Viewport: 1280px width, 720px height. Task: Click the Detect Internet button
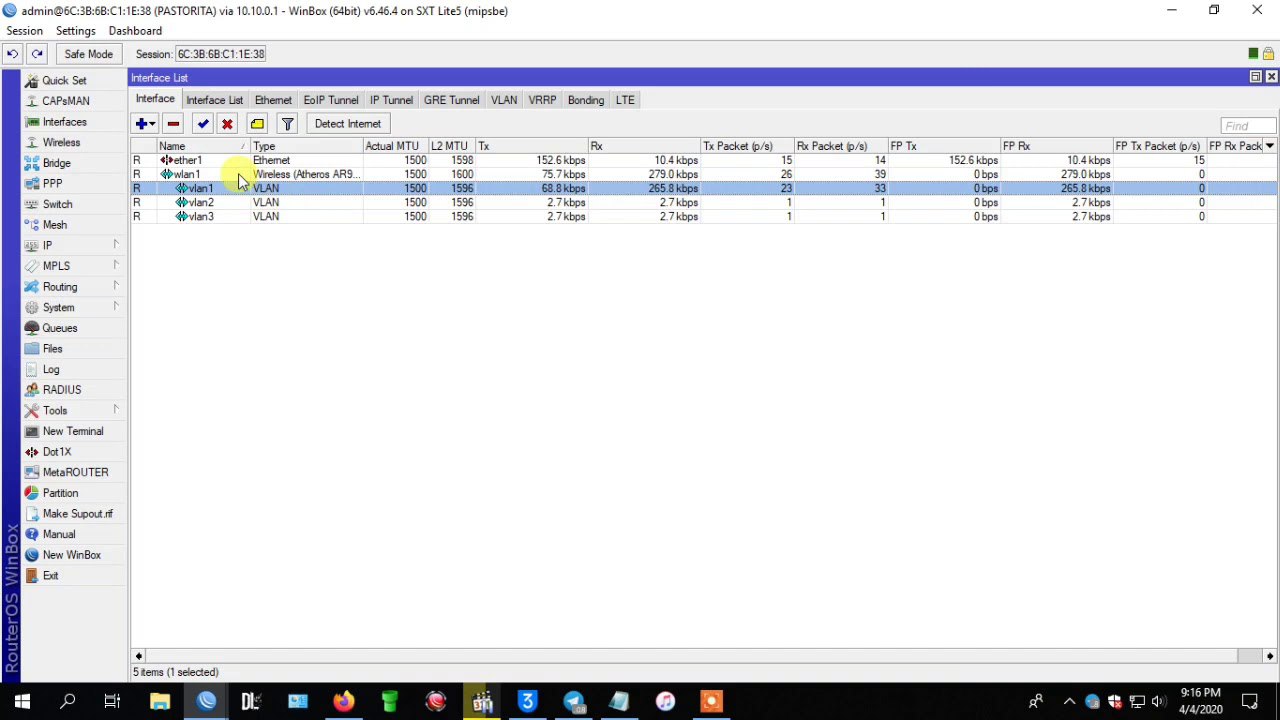(x=347, y=124)
